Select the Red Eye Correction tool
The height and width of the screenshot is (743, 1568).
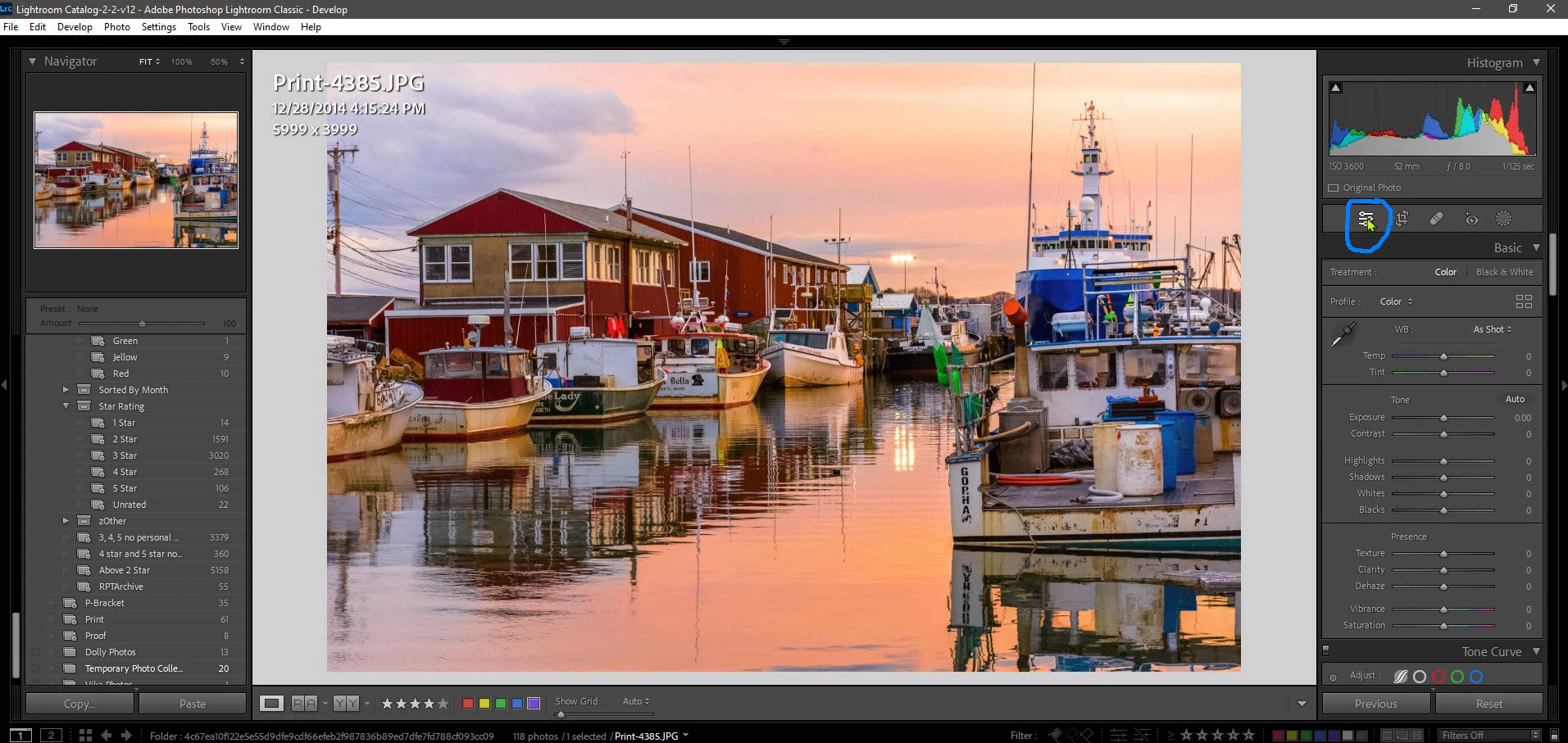(1471, 219)
